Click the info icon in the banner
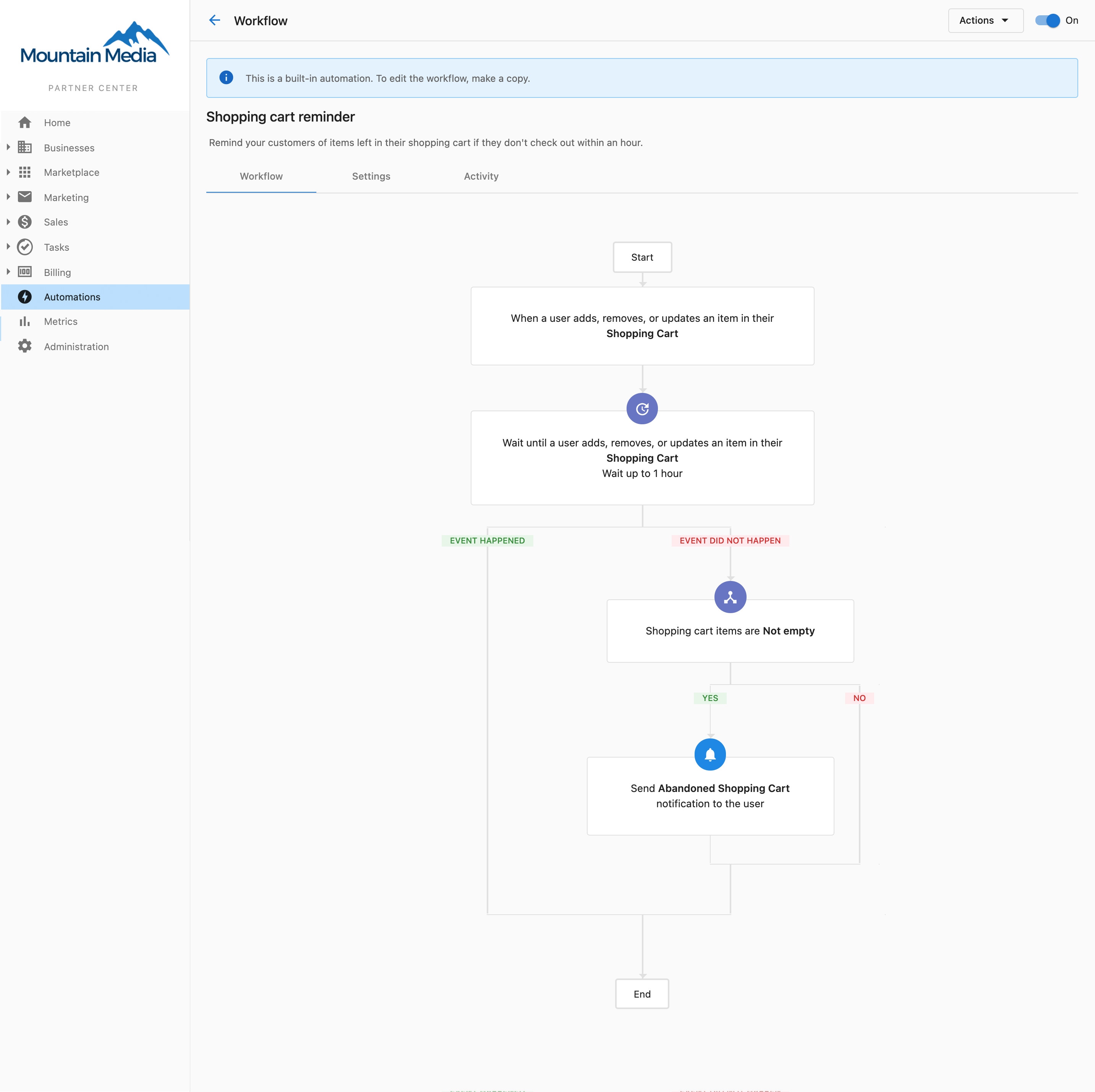Viewport: 1095px width, 1092px height. 226,78
